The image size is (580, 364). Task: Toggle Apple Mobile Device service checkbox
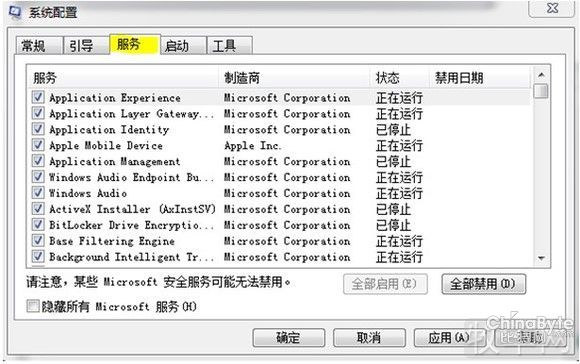(38, 145)
